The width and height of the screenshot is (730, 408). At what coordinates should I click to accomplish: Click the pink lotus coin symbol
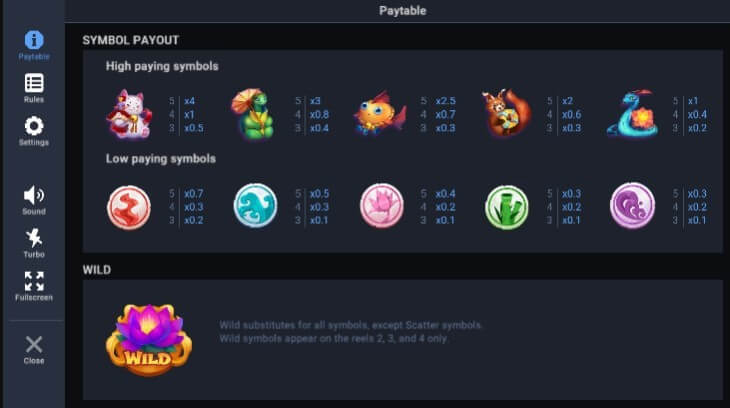pos(381,206)
